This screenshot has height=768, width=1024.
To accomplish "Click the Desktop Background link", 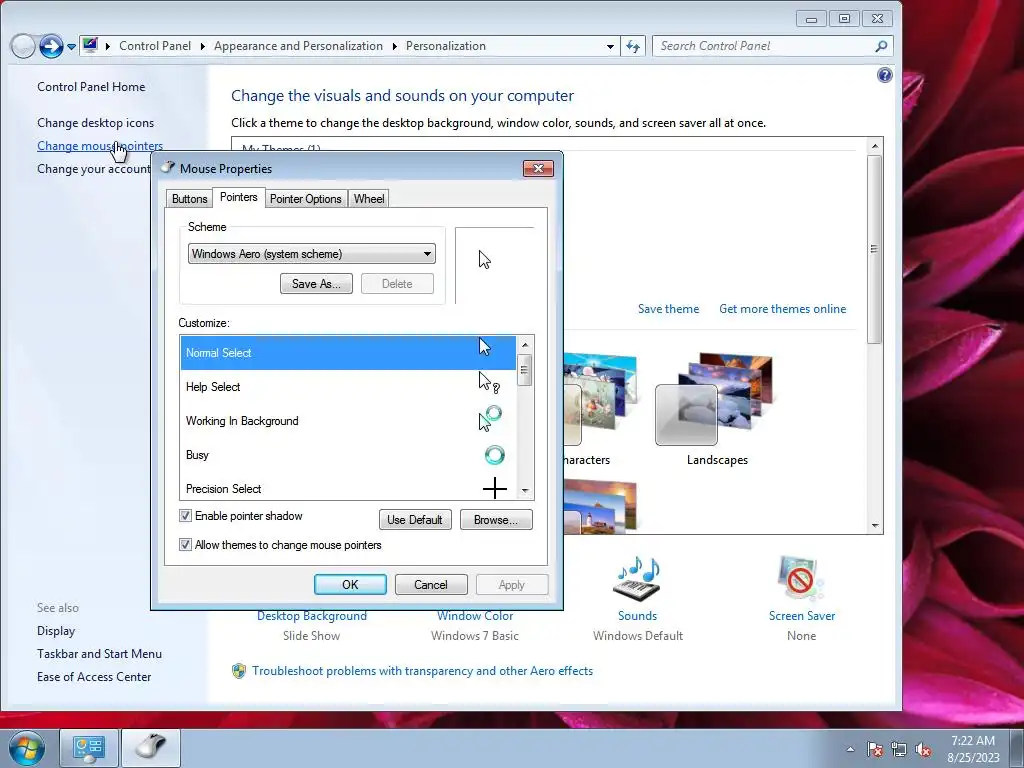I will (x=312, y=616).
